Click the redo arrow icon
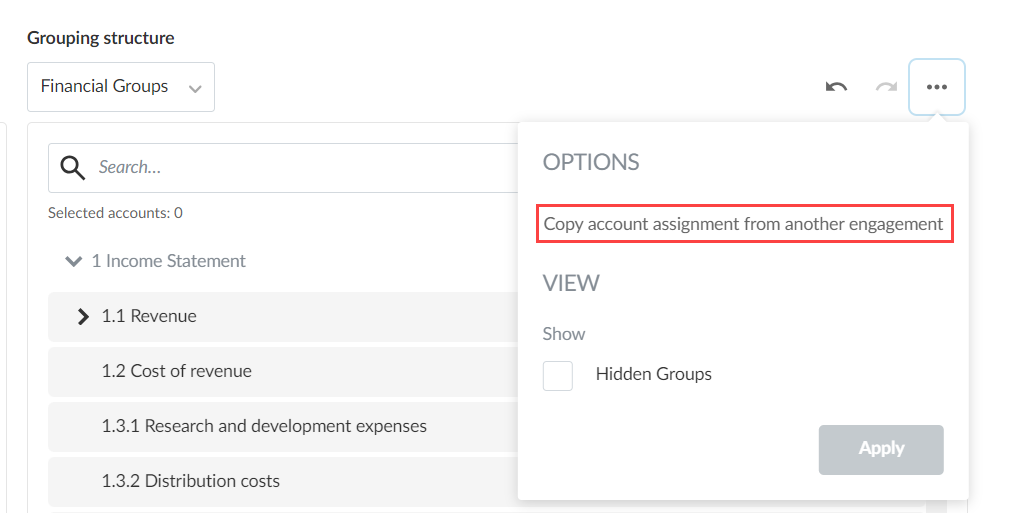Viewport: 1021px width, 513px height. point(886,87)
